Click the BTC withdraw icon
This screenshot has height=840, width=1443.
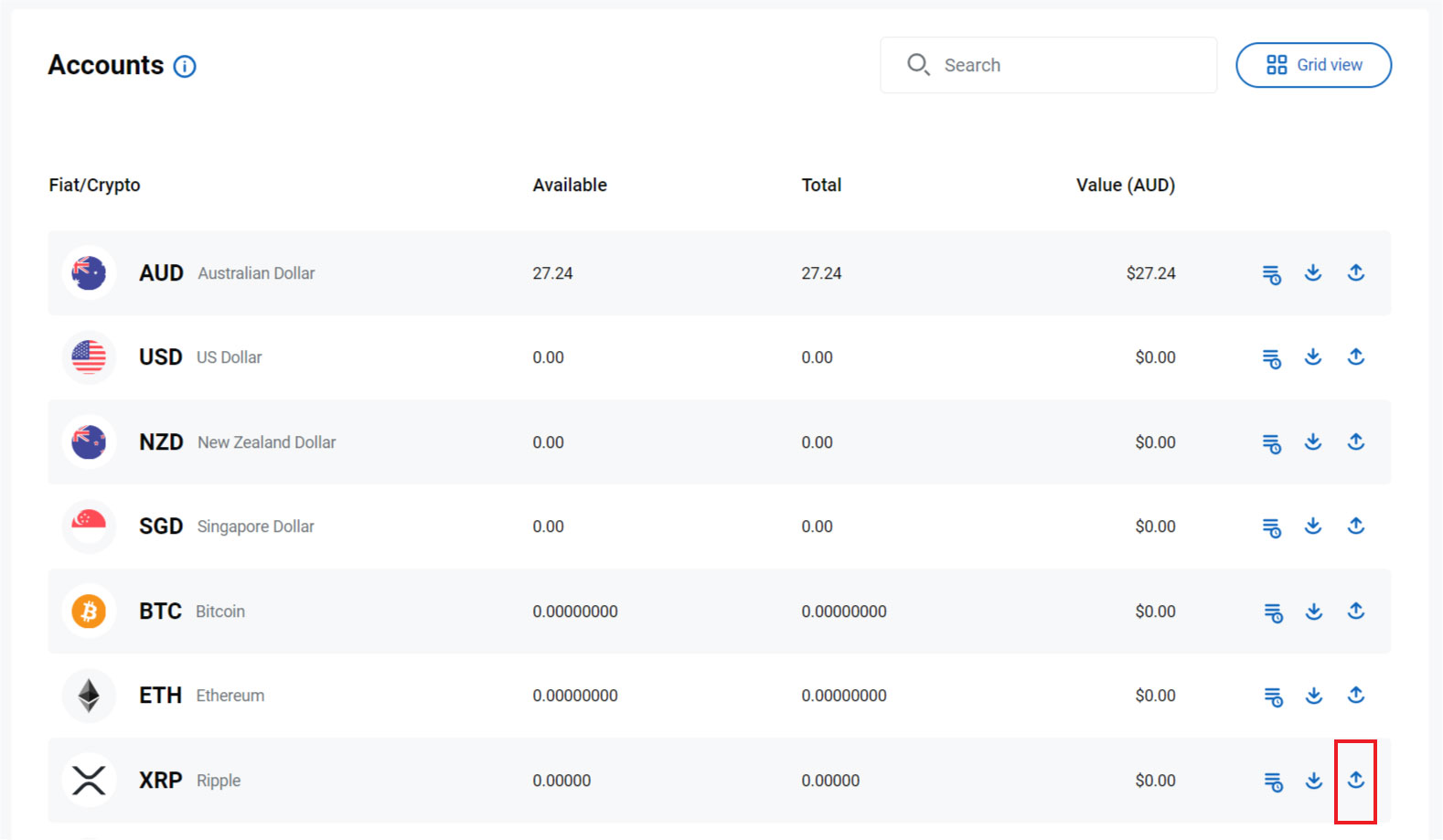click(1356, 611)
